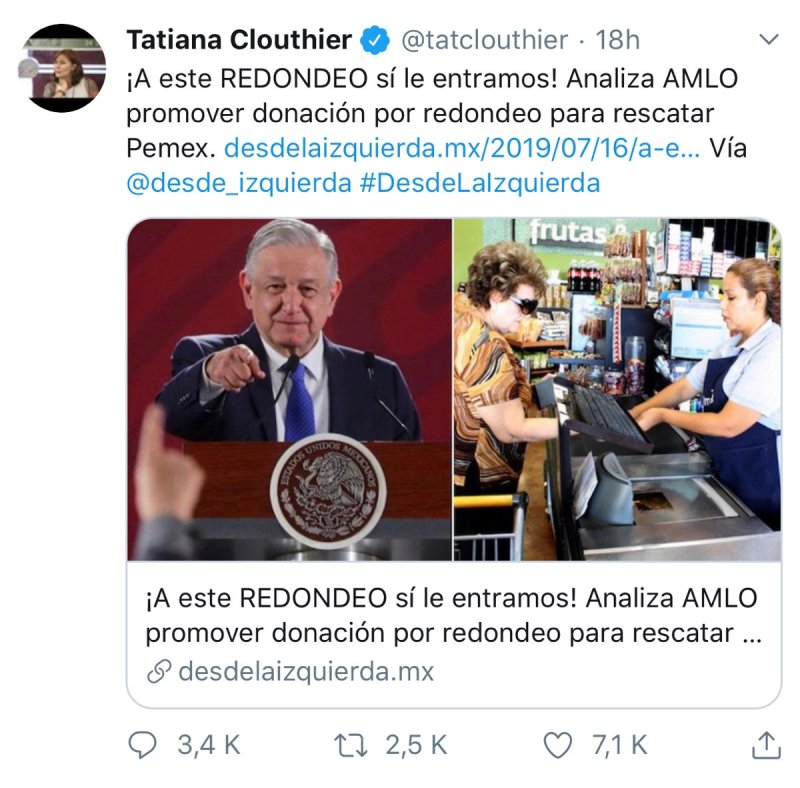Open Tatiana Clouthier's profile picture
This screenshot has width=800, height=788.
[63, 68]
